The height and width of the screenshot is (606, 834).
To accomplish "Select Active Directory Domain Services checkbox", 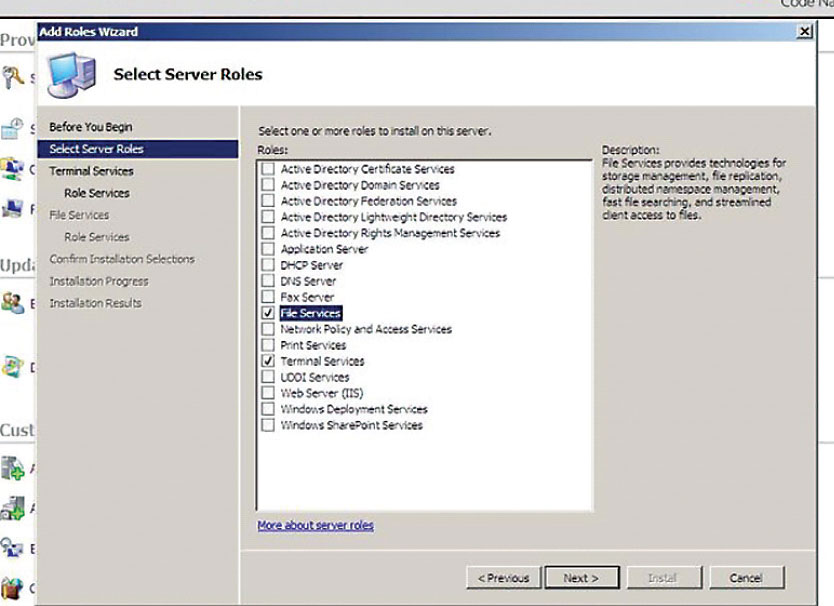I will click(267, 185).
